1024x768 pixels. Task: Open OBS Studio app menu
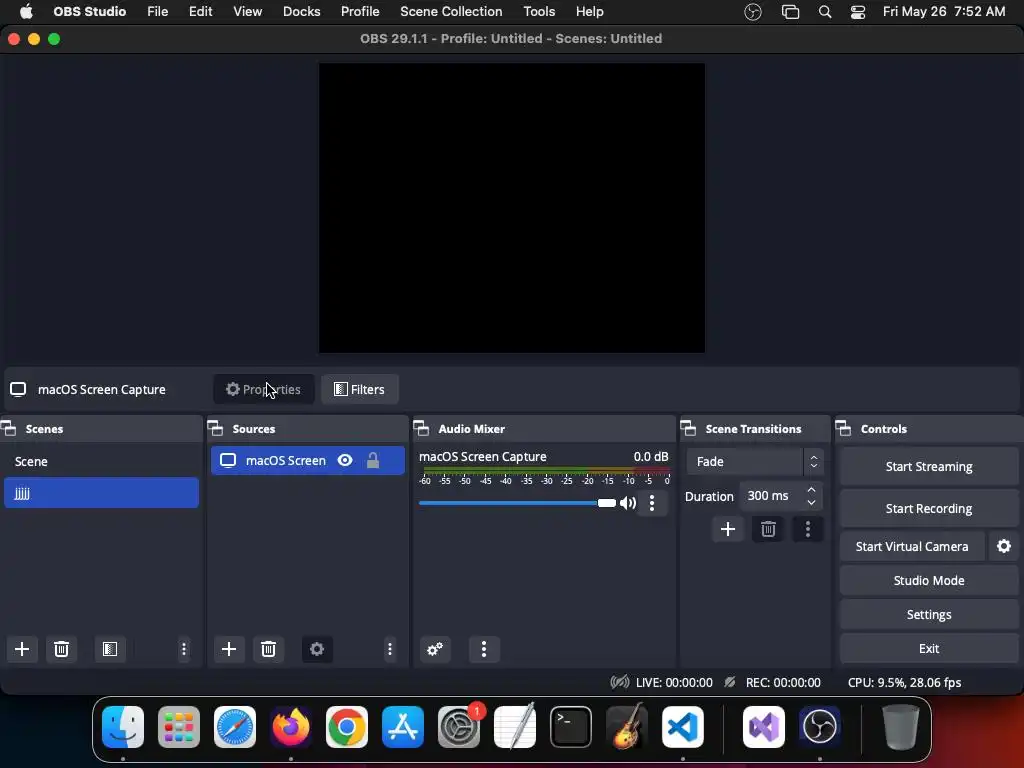[89, 12]
